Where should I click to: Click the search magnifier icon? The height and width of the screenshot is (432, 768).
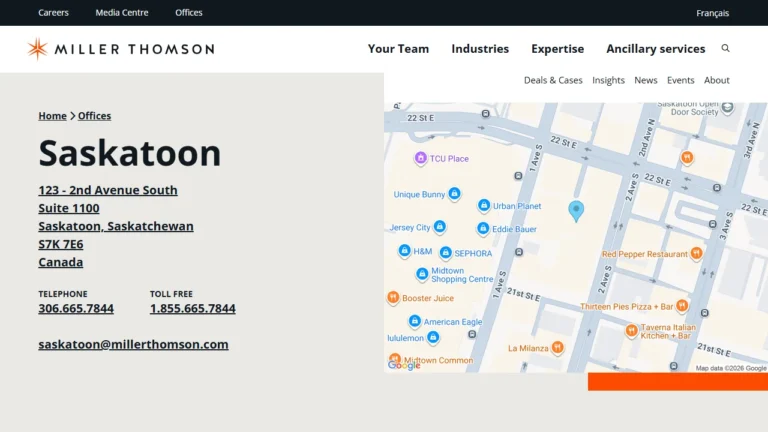coord(725,48)
